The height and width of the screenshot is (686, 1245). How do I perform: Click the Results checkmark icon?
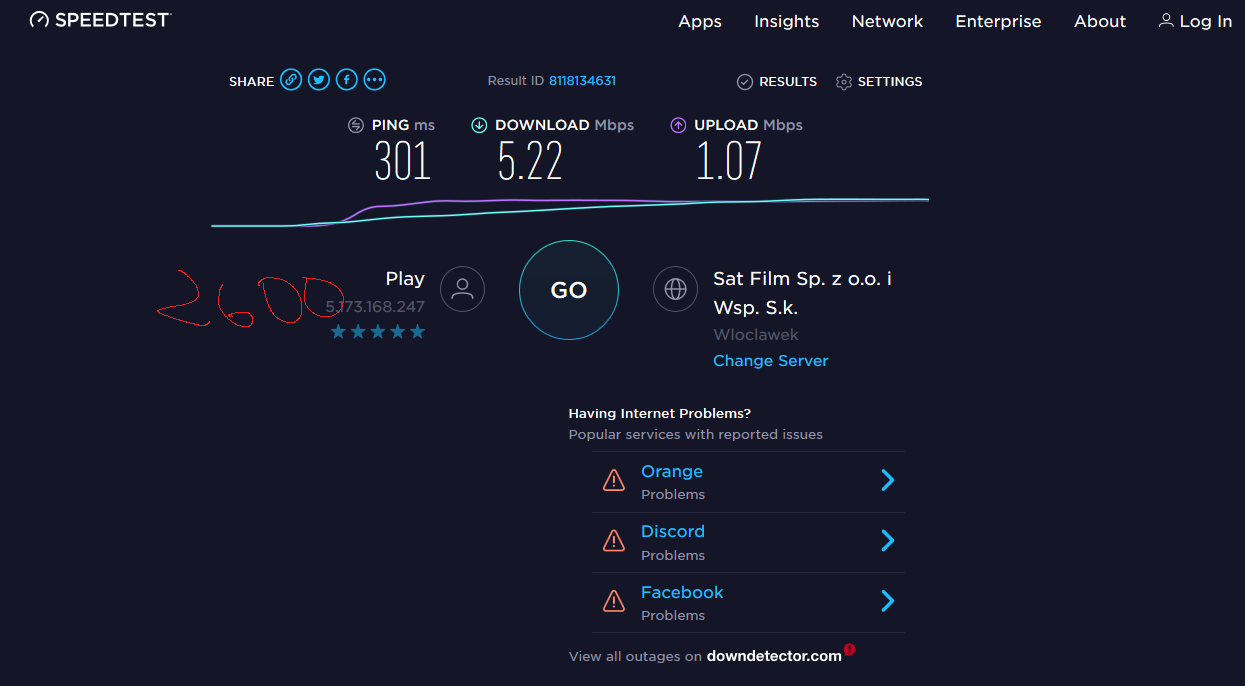(x=745, y=82)
